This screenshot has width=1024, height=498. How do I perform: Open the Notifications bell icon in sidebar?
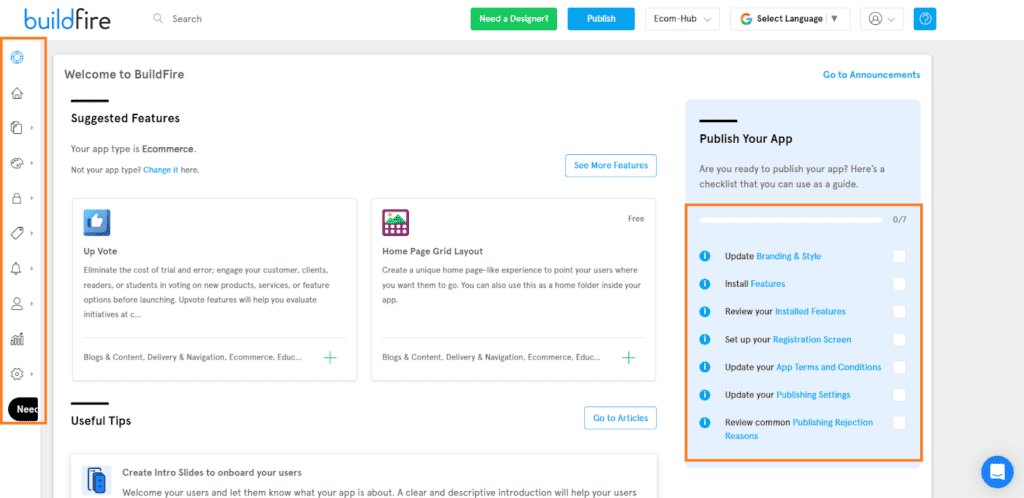17,268
